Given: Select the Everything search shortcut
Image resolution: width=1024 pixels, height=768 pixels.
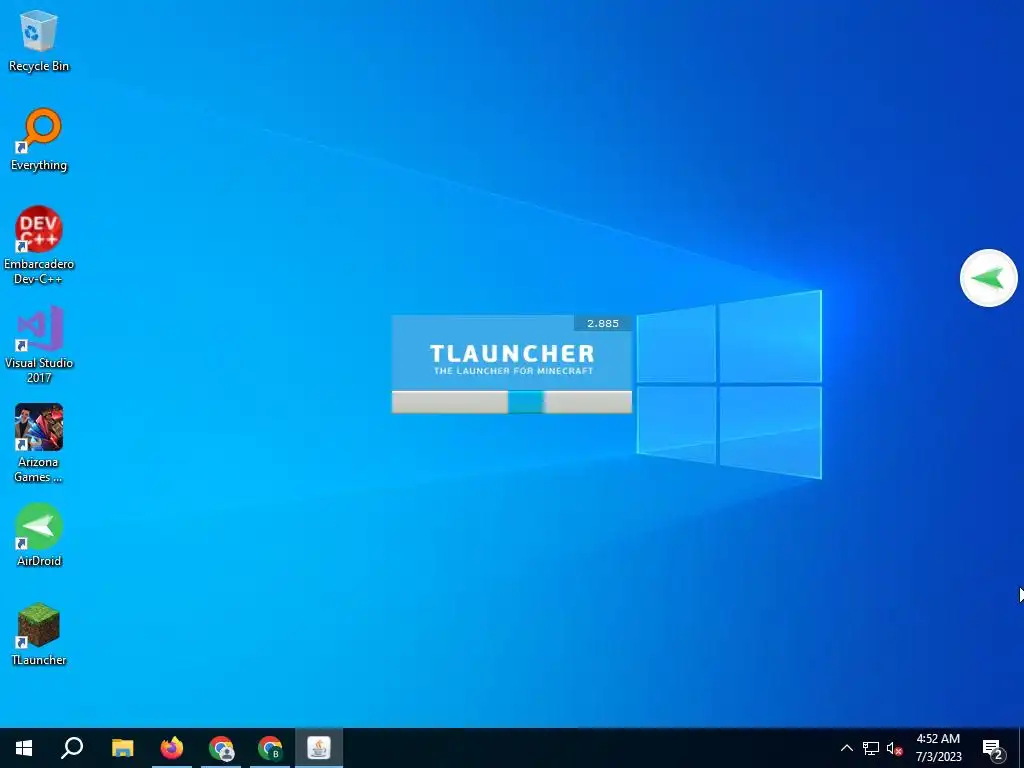Looking at the screenshot, I should [39, 140].
